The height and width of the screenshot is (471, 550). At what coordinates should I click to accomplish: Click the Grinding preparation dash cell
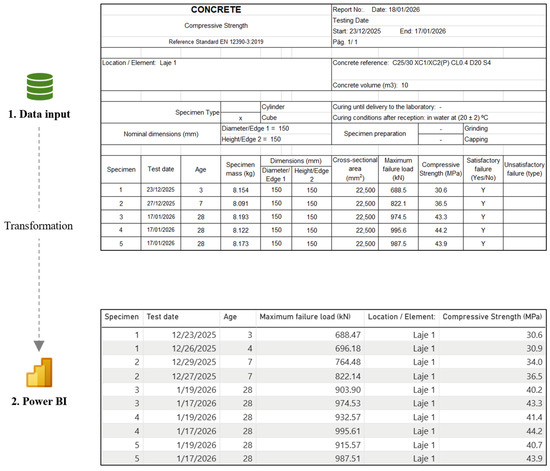[441, 129]
